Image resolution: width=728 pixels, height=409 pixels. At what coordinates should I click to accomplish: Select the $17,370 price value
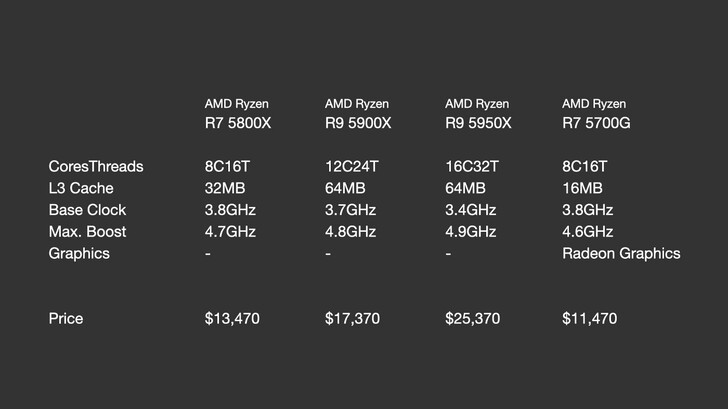point(352,319)
